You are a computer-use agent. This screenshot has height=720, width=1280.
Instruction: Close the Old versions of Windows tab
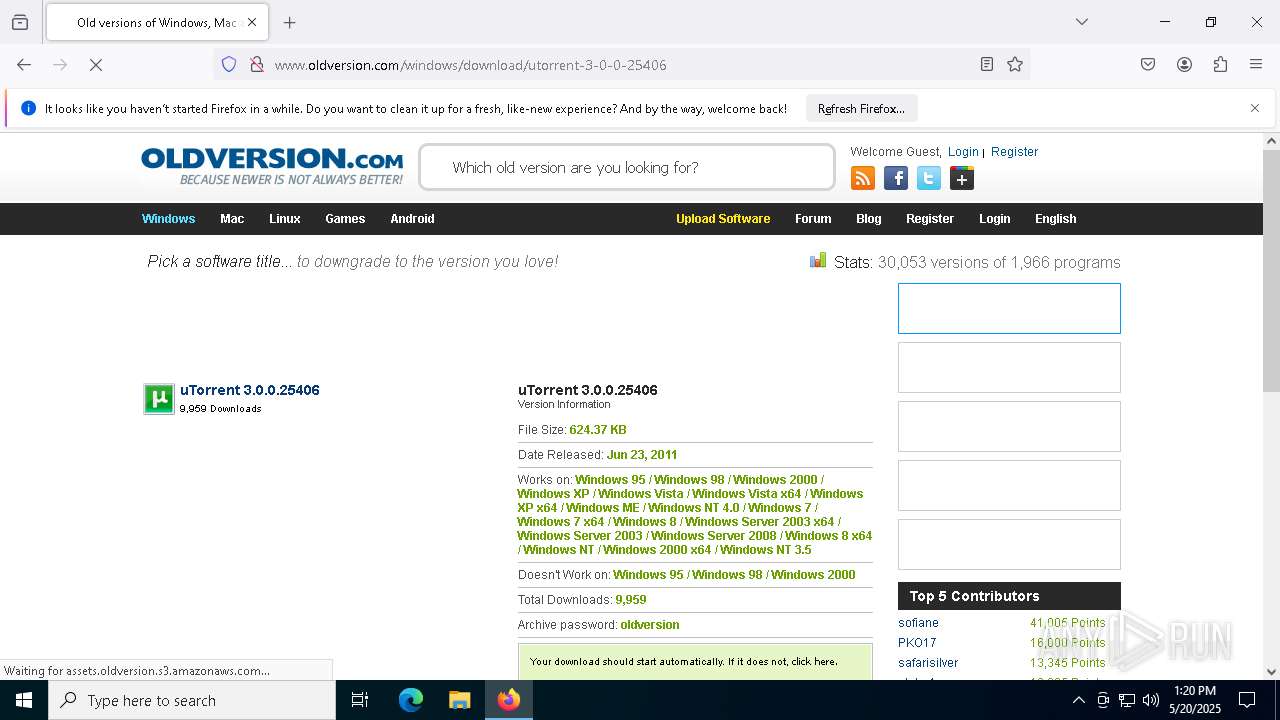[x=252, y=22]
